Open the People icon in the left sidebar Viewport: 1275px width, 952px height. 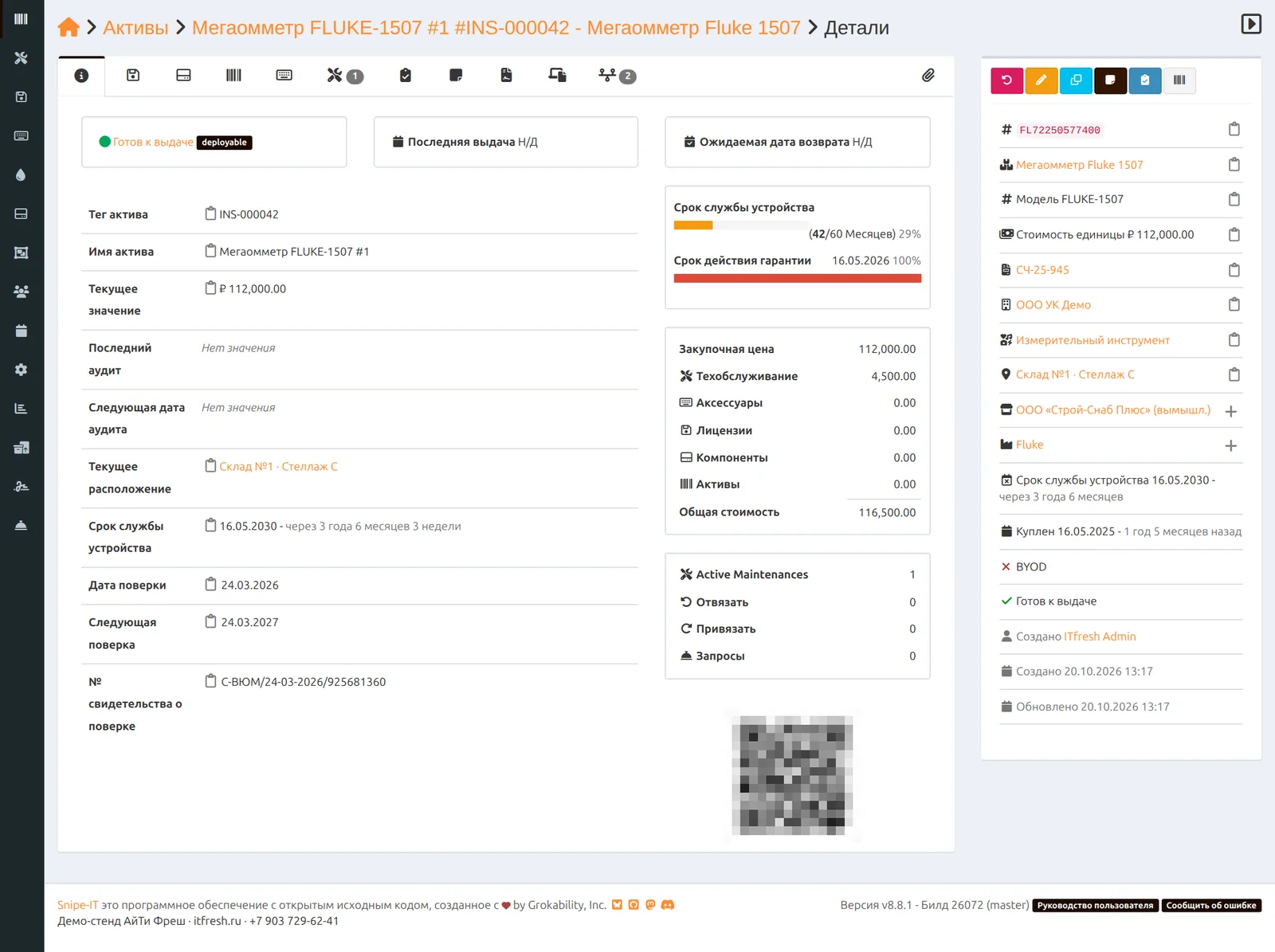(22, 292)
